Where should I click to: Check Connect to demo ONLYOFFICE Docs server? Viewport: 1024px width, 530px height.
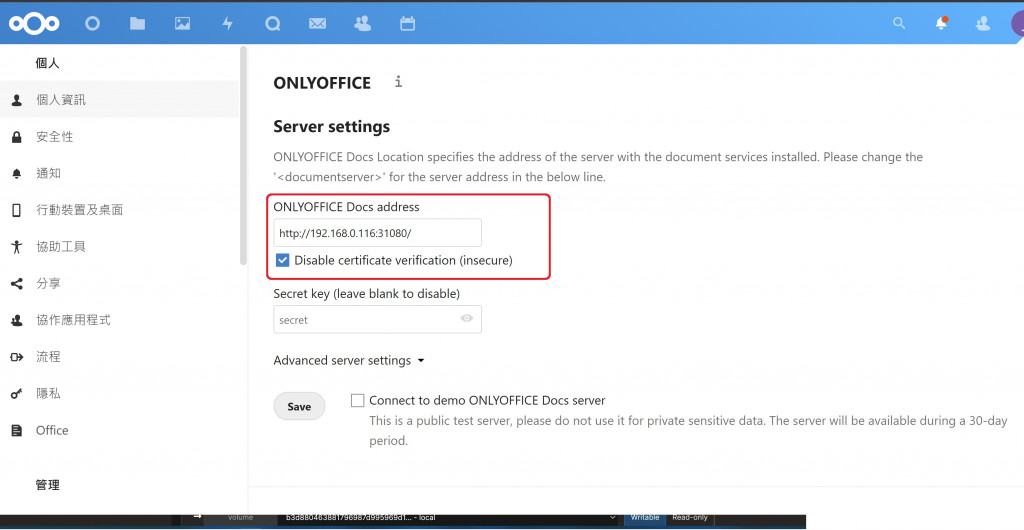tap(357, 400)
